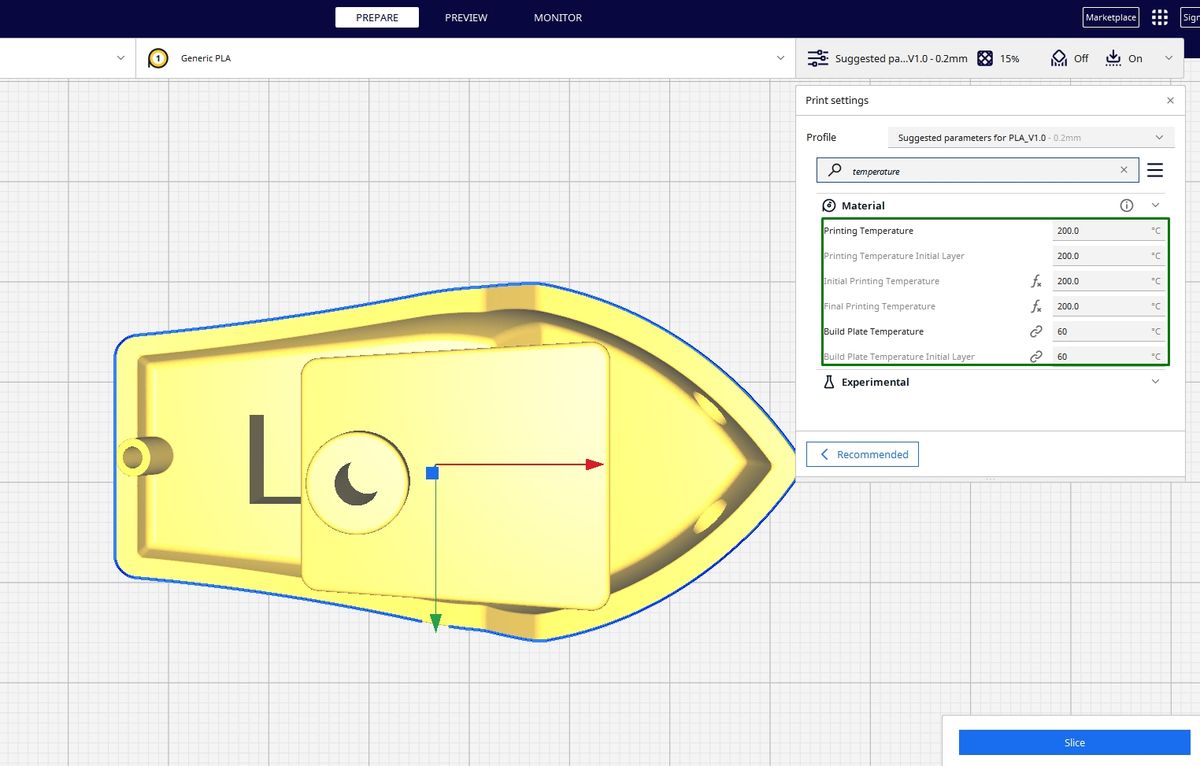Viewport: 1200px width, 766px height.
Task: Click the link icon next to Build Plate Temperature
Action: 1036,331
